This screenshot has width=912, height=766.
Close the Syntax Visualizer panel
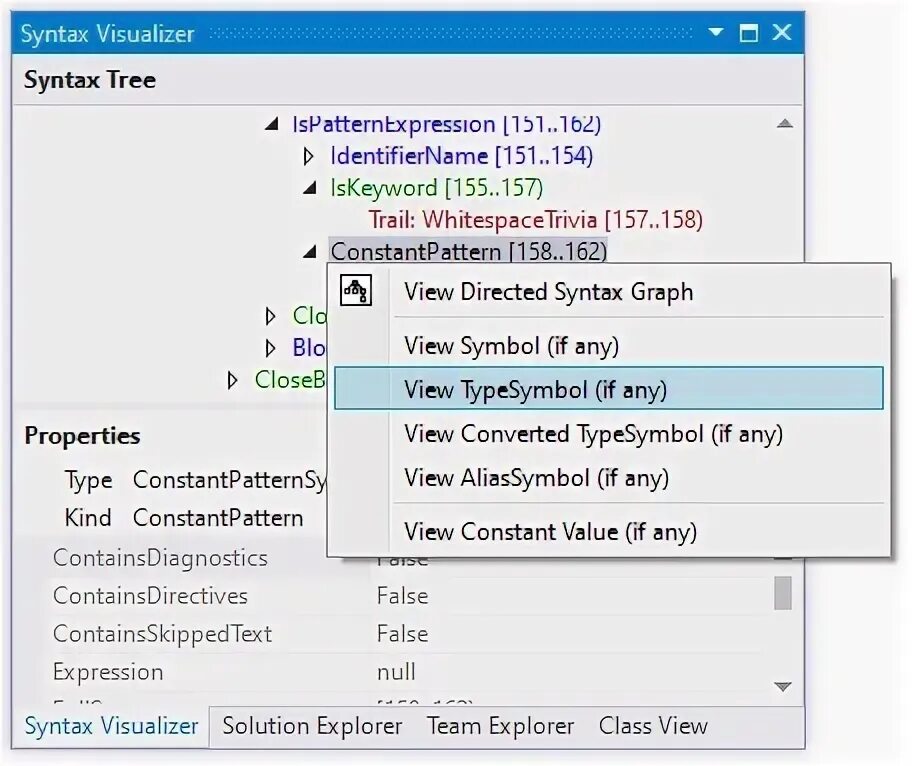coord(782,32)
